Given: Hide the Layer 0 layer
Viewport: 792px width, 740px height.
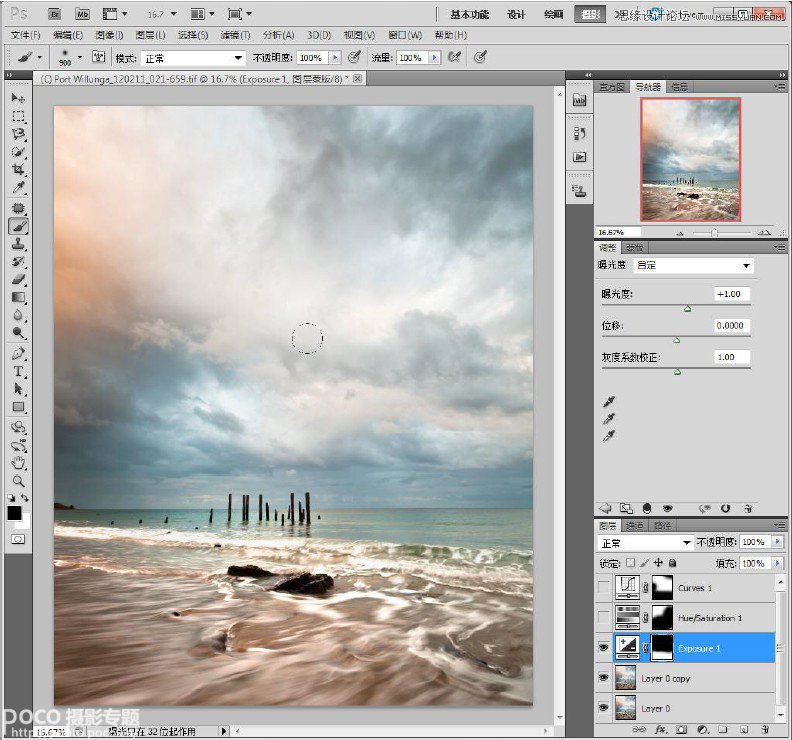Looking at the screenshot, I should click(604, 708).
